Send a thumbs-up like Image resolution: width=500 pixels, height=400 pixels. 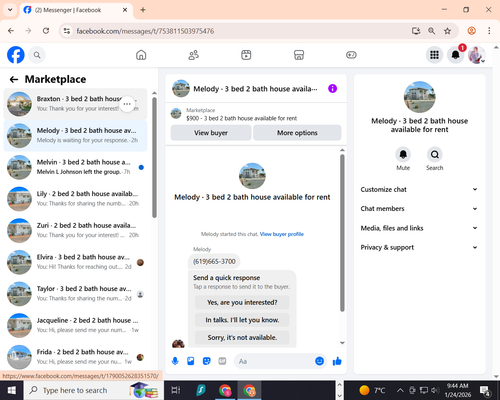(x=337, y=361)
